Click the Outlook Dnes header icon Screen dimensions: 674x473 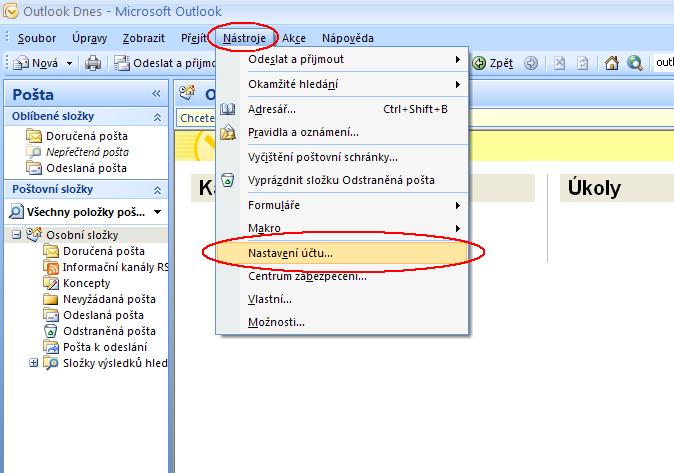pos(187,93)
